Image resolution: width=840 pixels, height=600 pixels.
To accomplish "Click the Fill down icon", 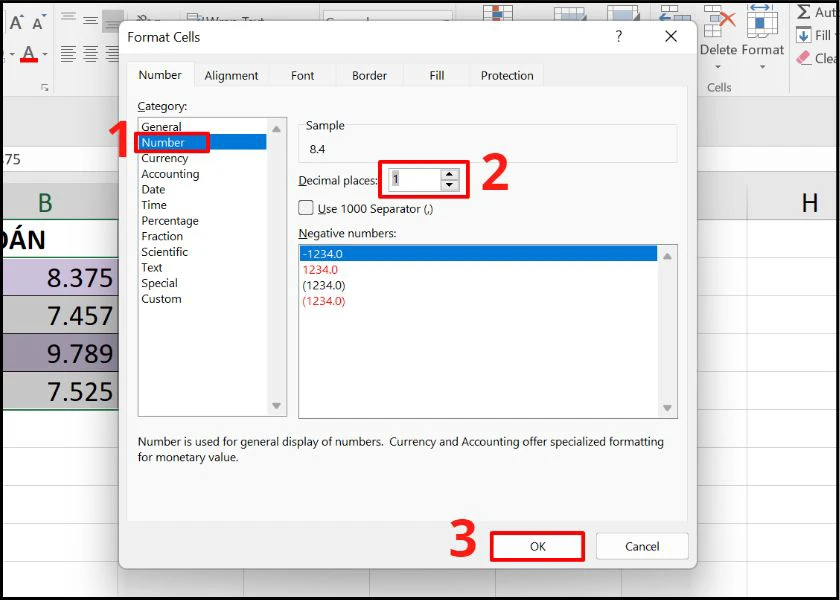I will [804, 35].
